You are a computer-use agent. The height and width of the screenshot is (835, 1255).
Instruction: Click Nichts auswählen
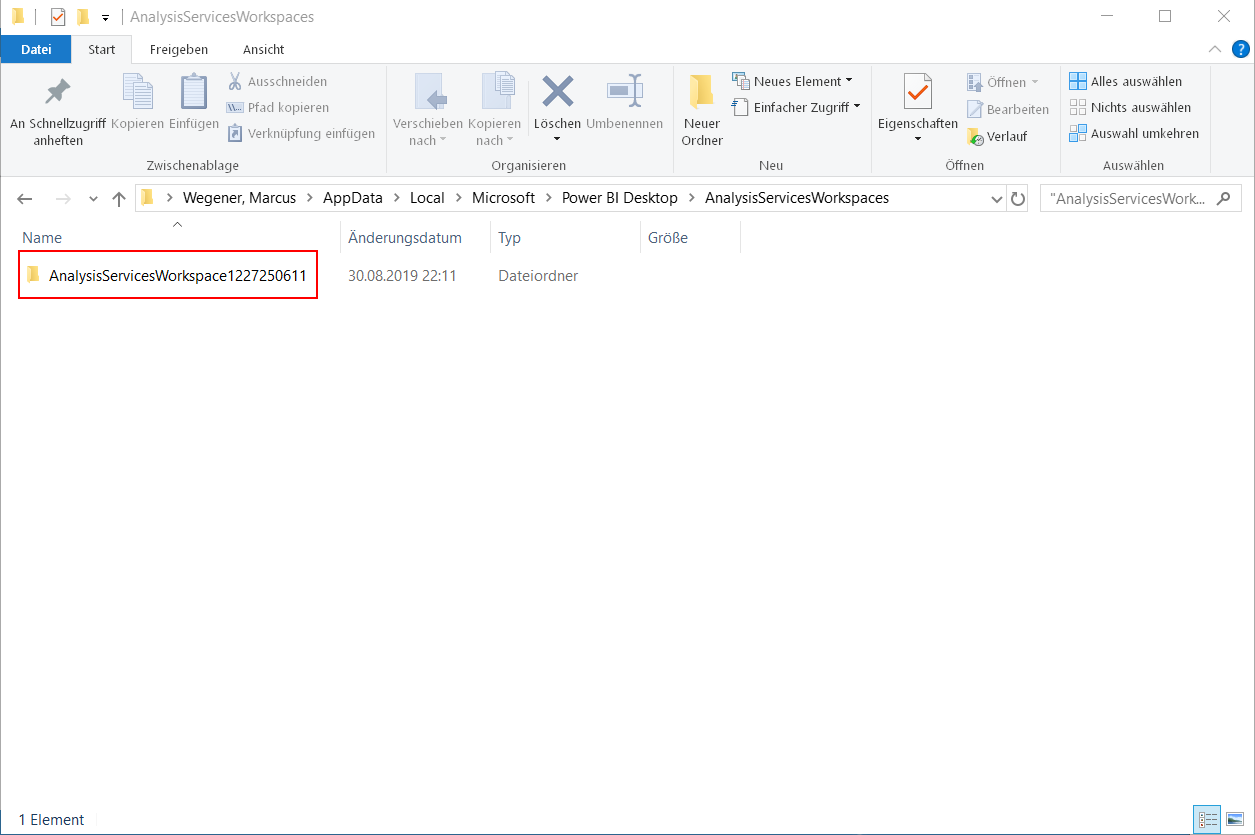pyautogui.click(x=1130, y=107)
